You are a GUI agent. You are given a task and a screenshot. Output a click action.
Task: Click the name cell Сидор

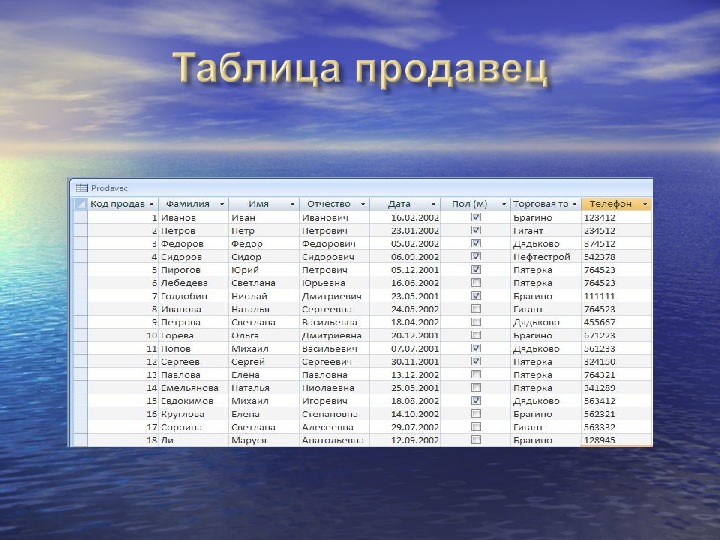(x=264, y=257)
